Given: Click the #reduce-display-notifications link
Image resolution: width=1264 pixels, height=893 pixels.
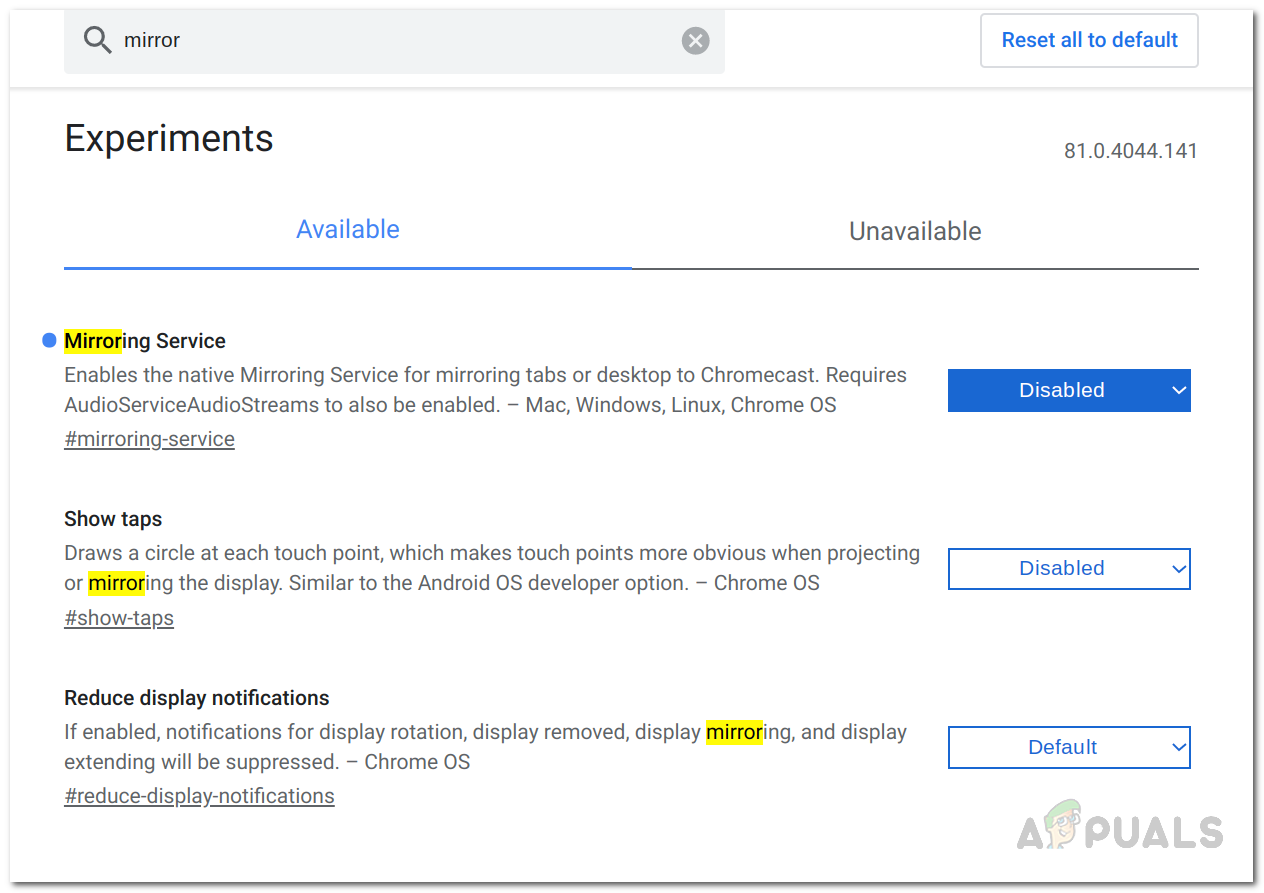Looking at the screenshot, I should (x=200, y=796).
